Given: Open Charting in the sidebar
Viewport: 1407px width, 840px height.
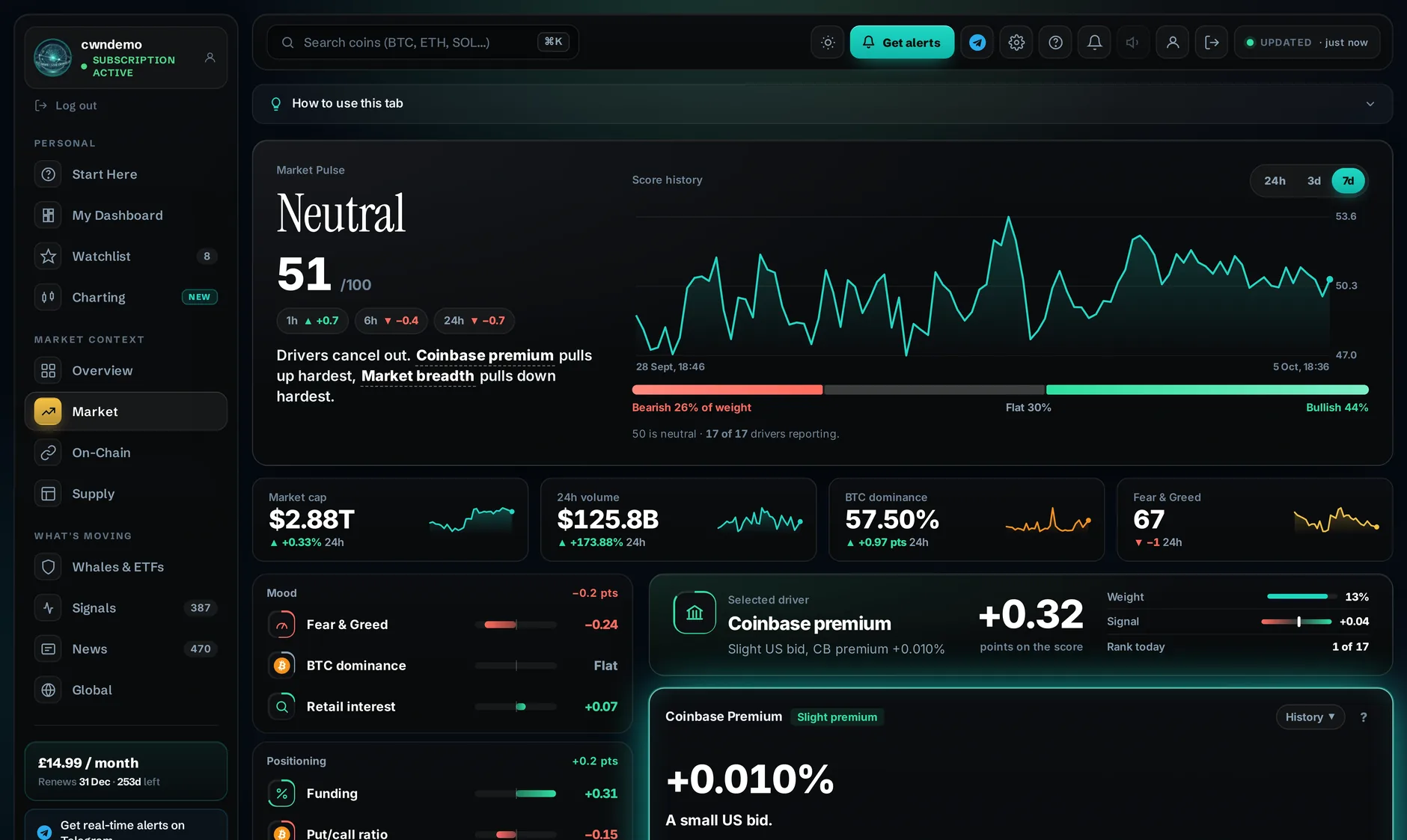Looking at the screenshot, I should tap(126, 298).
